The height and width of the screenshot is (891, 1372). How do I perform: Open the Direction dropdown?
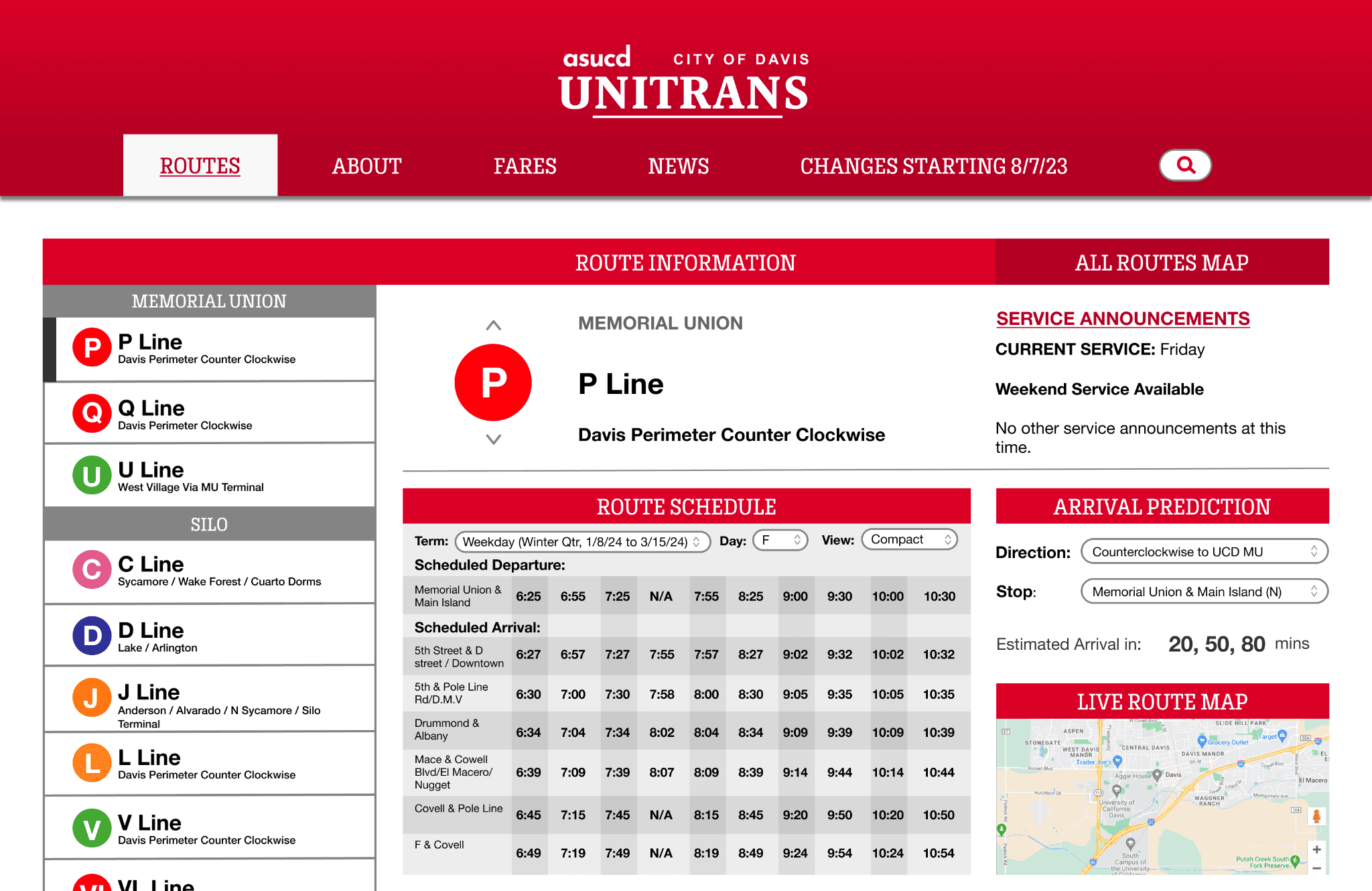point(1204,551)
